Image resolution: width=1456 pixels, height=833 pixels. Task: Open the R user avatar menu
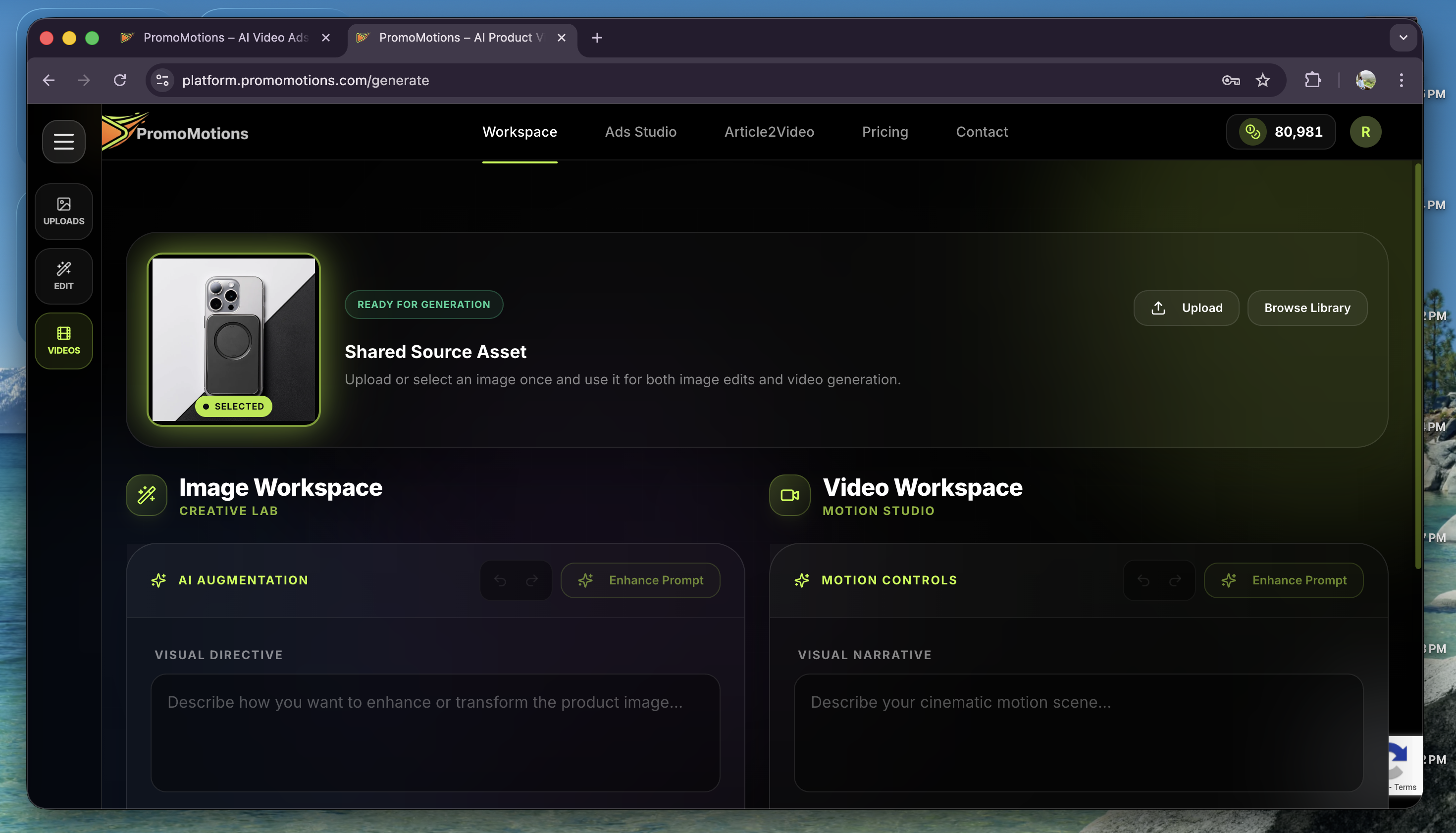pos(1365,132)
